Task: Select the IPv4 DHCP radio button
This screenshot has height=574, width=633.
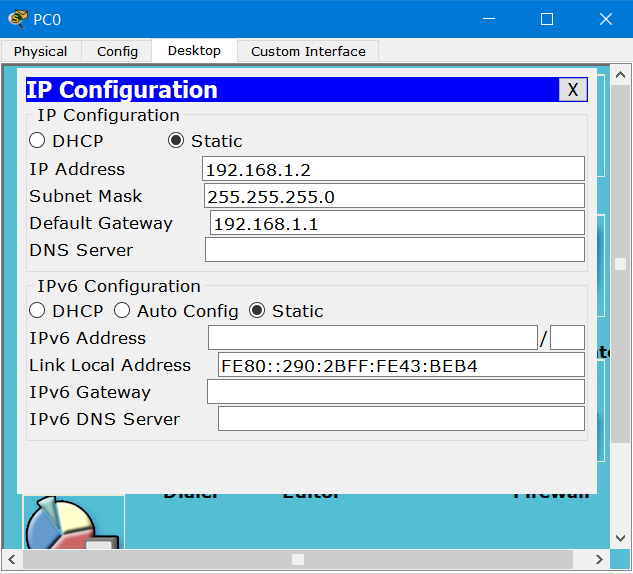Action: point(37,140)
